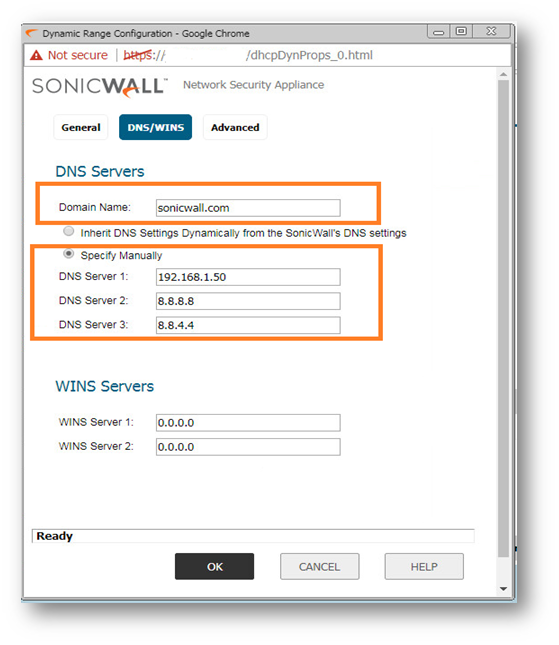
Task: Maximize the Chrome popup window
Action: coord(461,31)
